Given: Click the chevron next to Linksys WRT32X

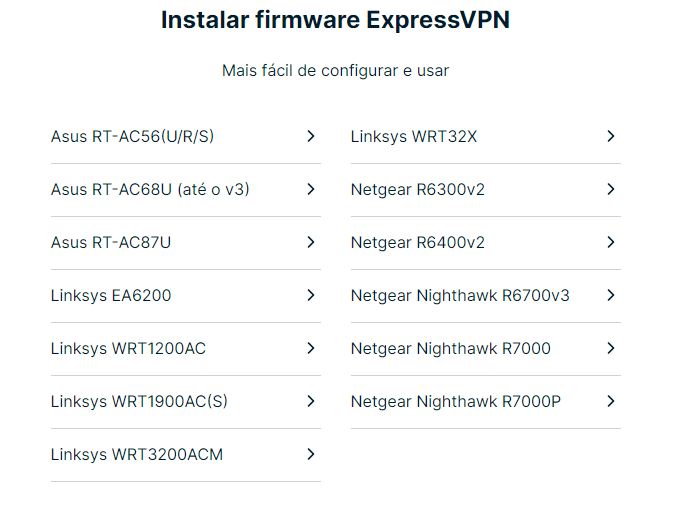Looking at the screenshot, I should [611, 136].
